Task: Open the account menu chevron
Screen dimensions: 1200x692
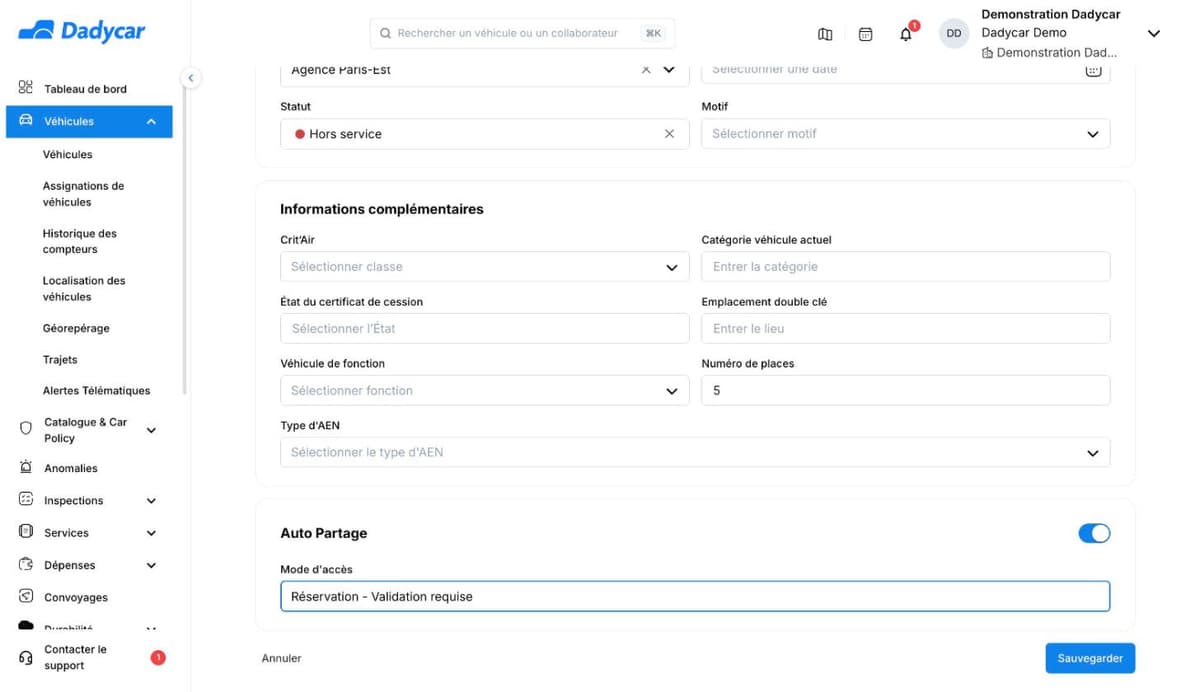Action: [x=1153, y=34]
